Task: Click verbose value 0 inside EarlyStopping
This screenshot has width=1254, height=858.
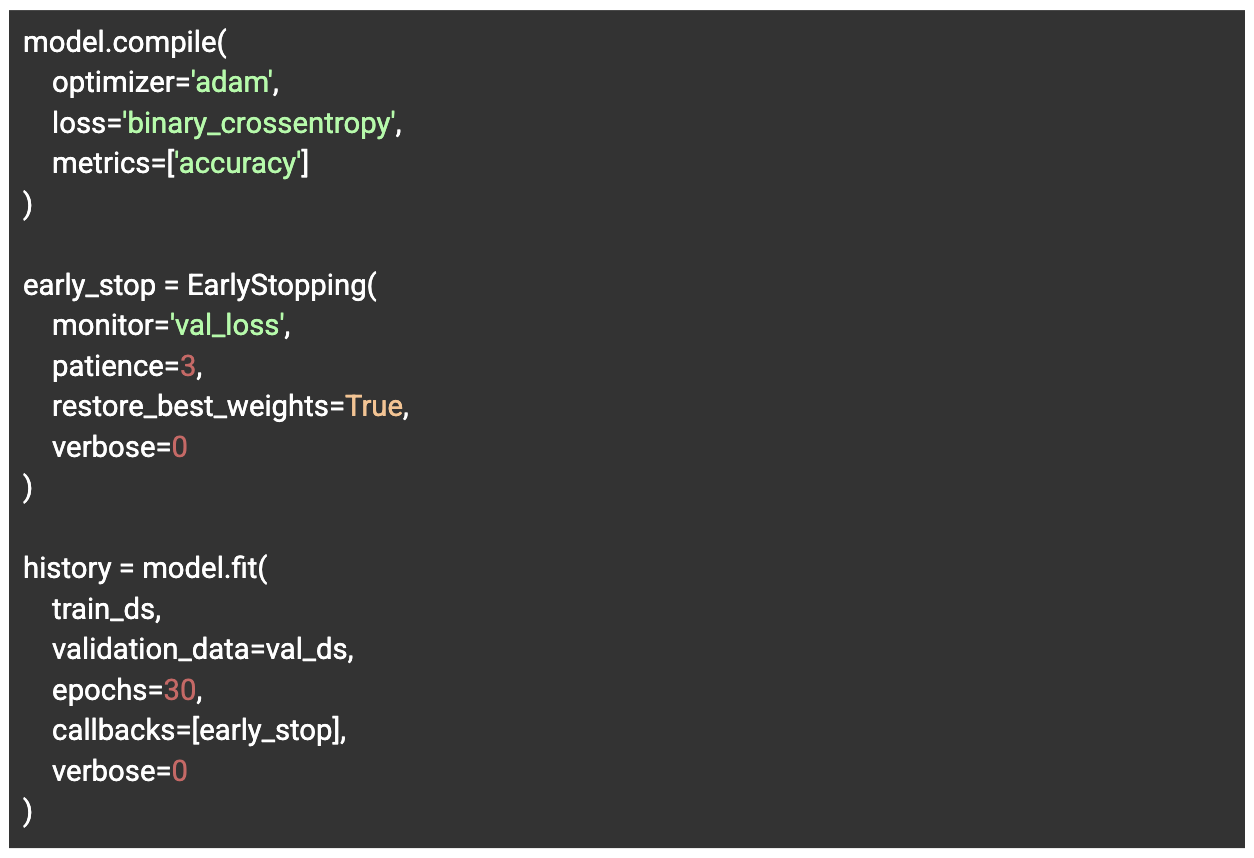Action: click(x=179, y=447)
